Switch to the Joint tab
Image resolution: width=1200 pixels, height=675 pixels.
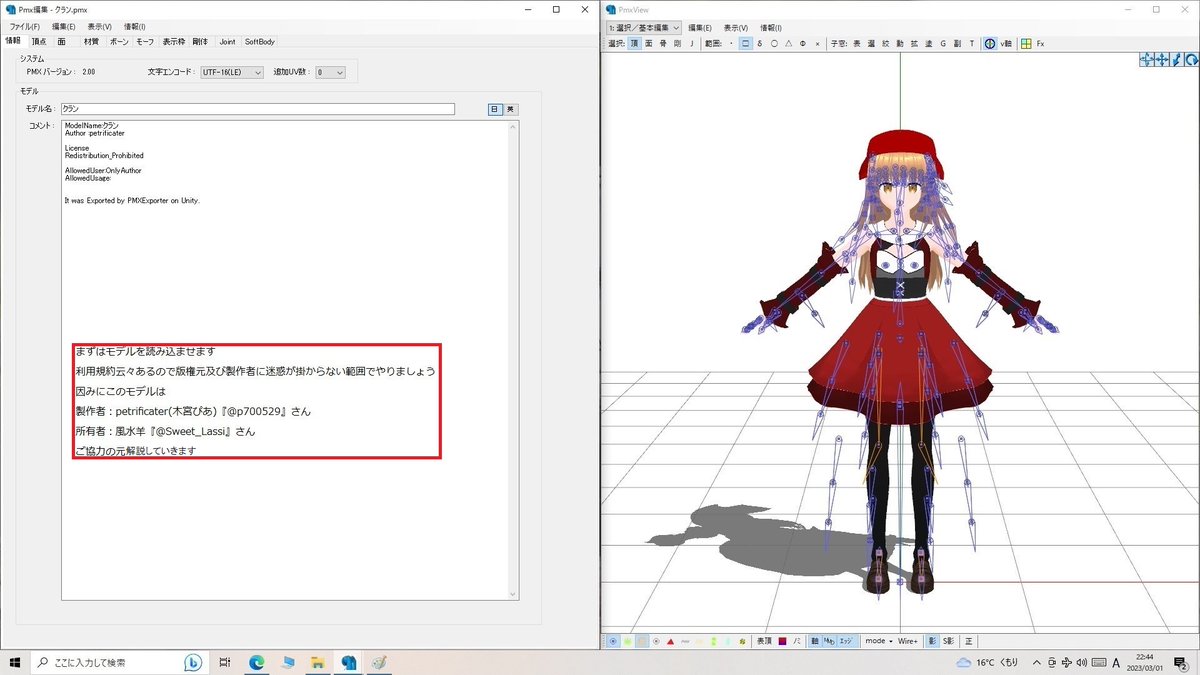point(227,41)
